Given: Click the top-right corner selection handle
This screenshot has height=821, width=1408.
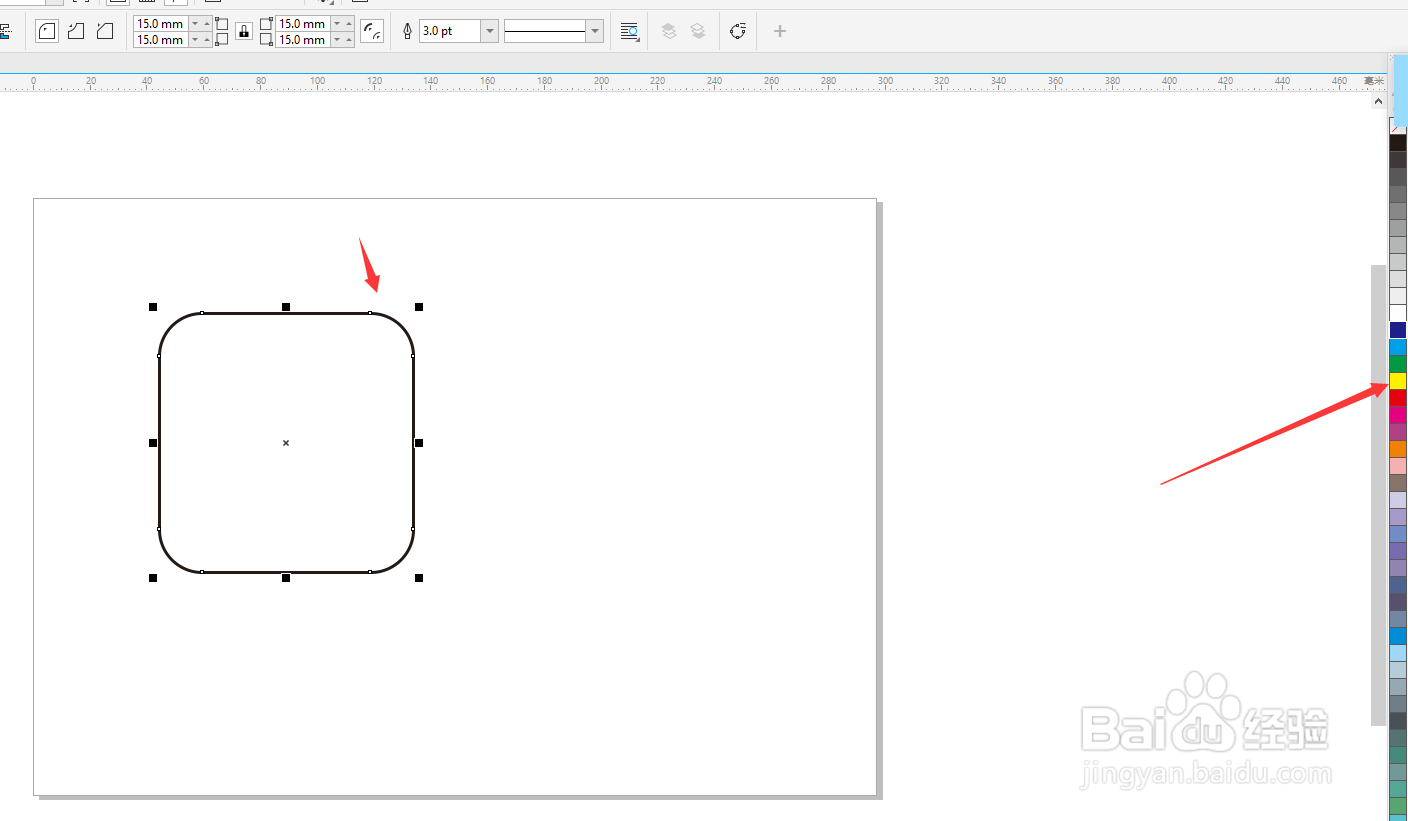Looking at the screenshot, I should coord(419,307).
